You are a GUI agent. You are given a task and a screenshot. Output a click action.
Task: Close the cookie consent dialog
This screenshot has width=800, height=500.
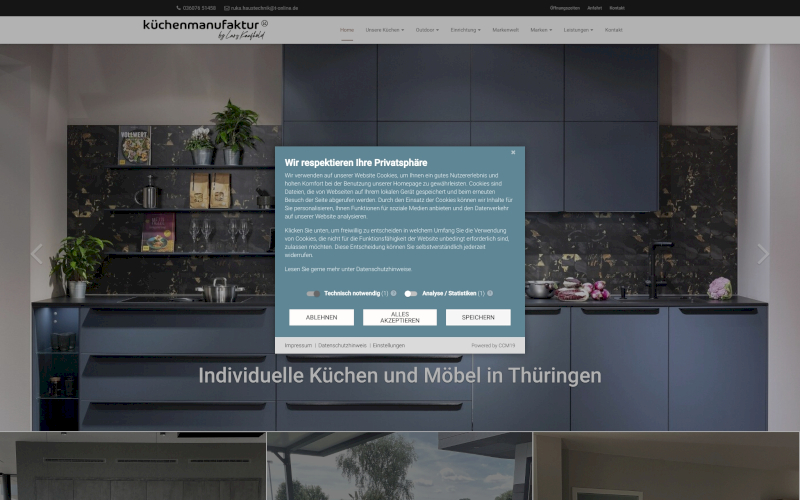click(513, 153)
